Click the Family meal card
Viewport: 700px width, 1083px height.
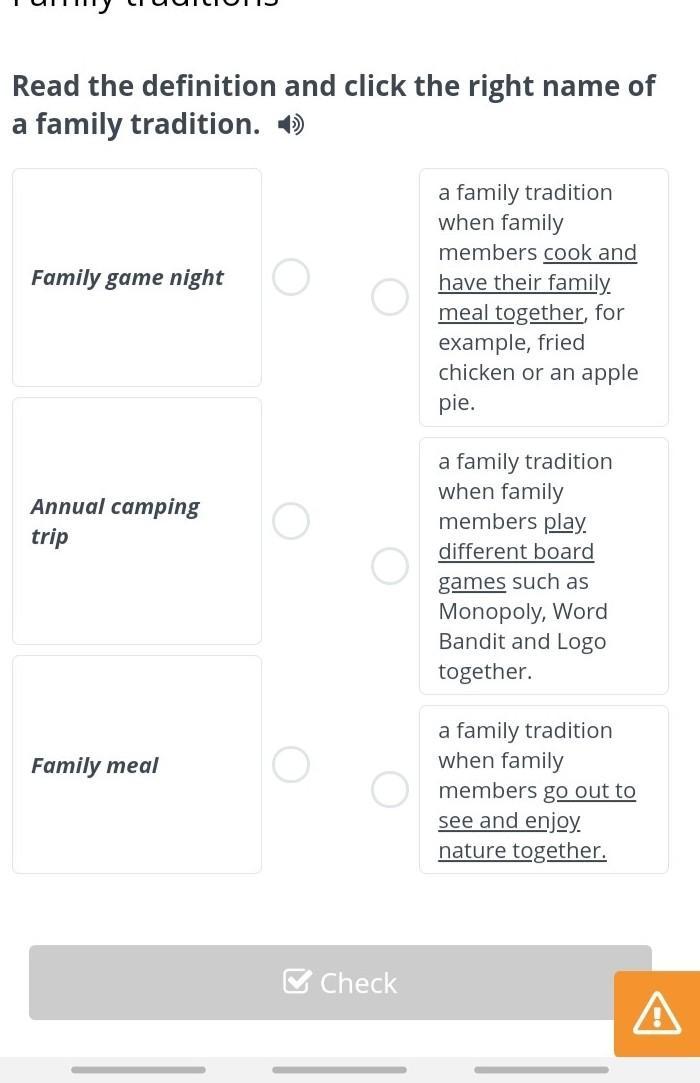[x=137, y=764]
